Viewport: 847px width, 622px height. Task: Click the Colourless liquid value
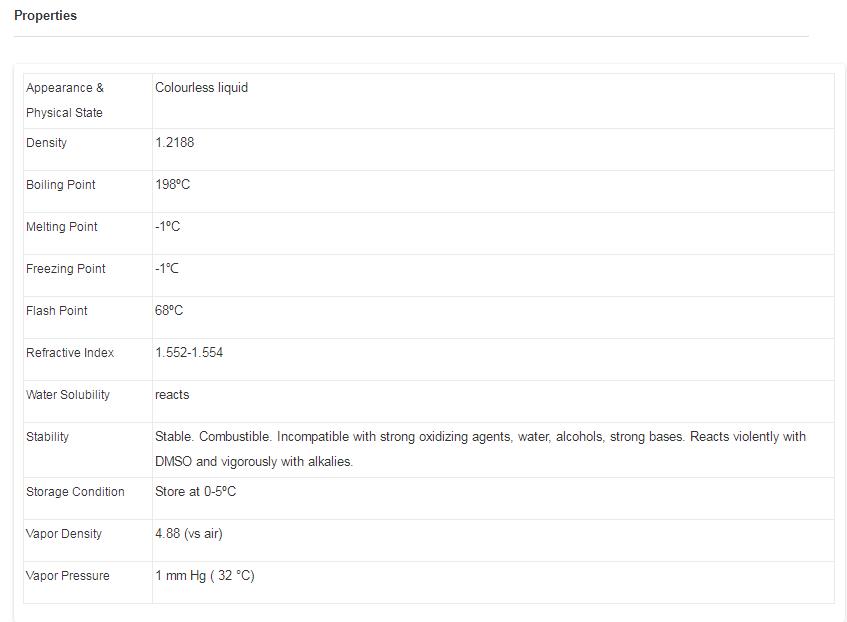point(201,88)
